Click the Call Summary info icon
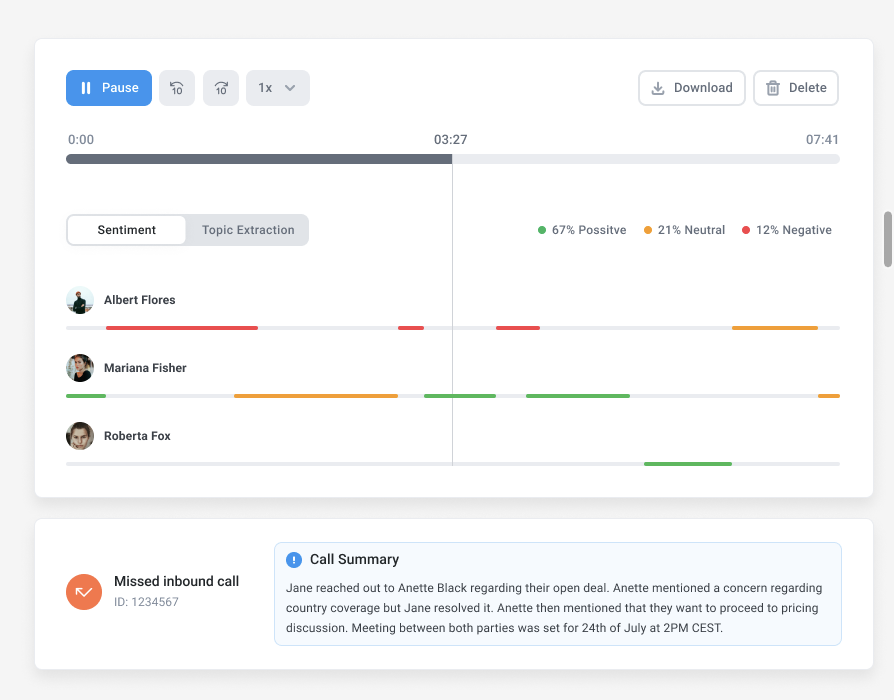894x700 pixels. click(294, 560)
